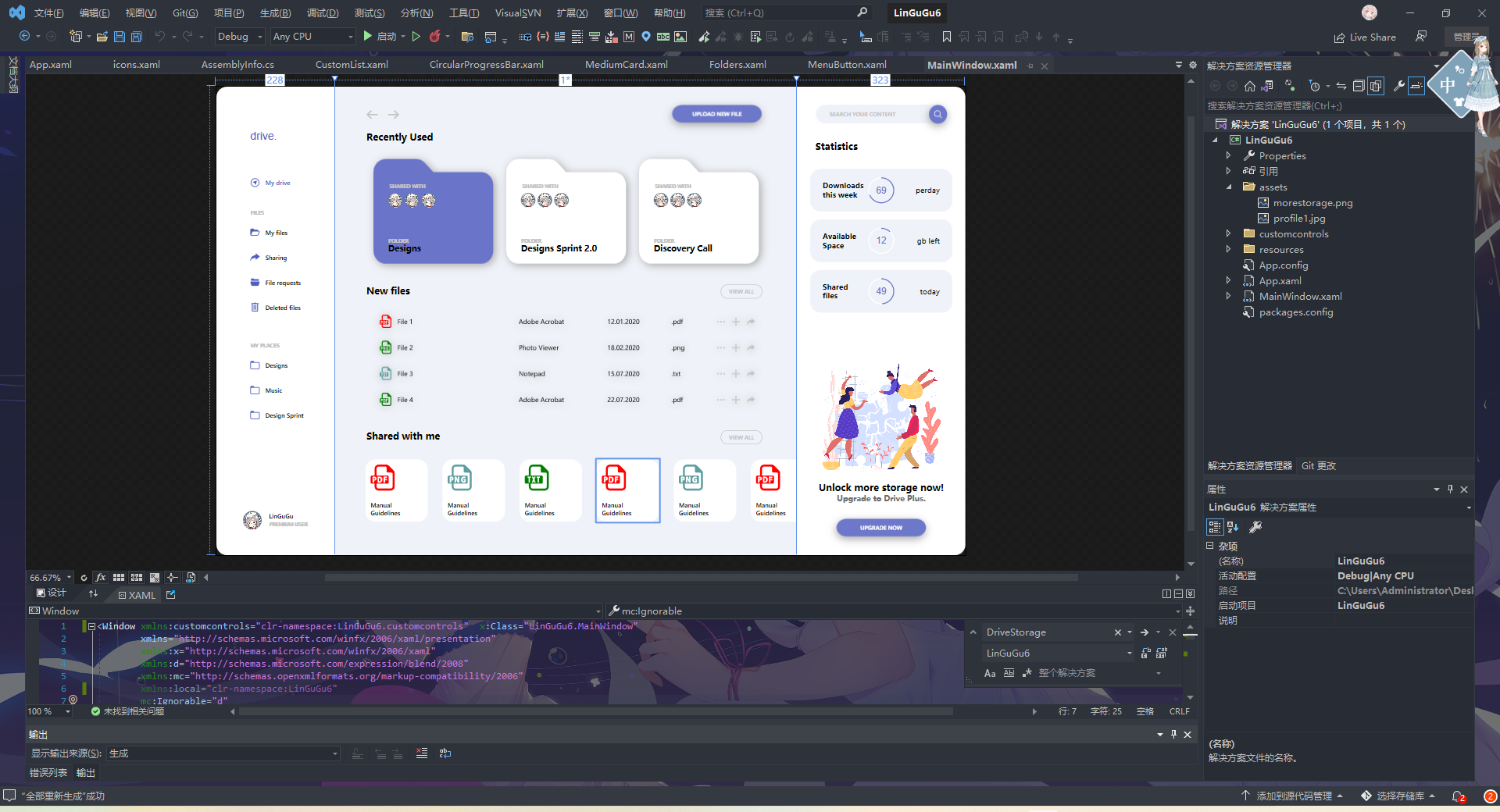Expand the resources folder node
The height and width of the screenshot is (812, 1500).
click(x=1228, y=250)
